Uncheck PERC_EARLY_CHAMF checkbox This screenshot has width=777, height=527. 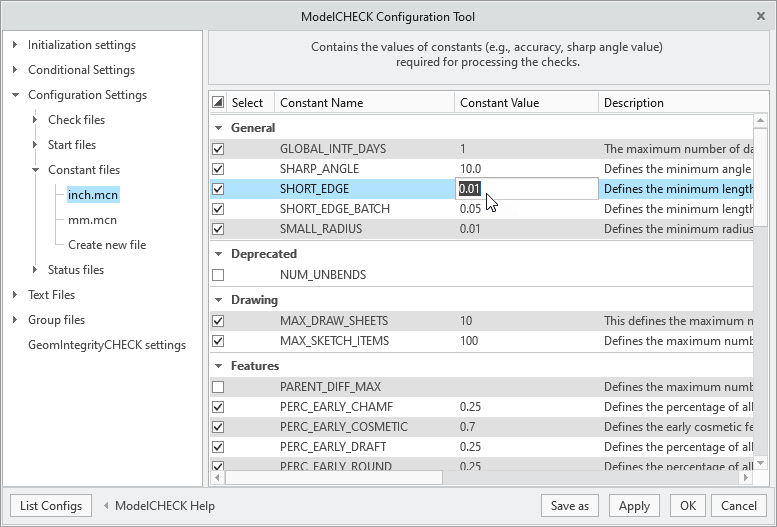[218, 407]
